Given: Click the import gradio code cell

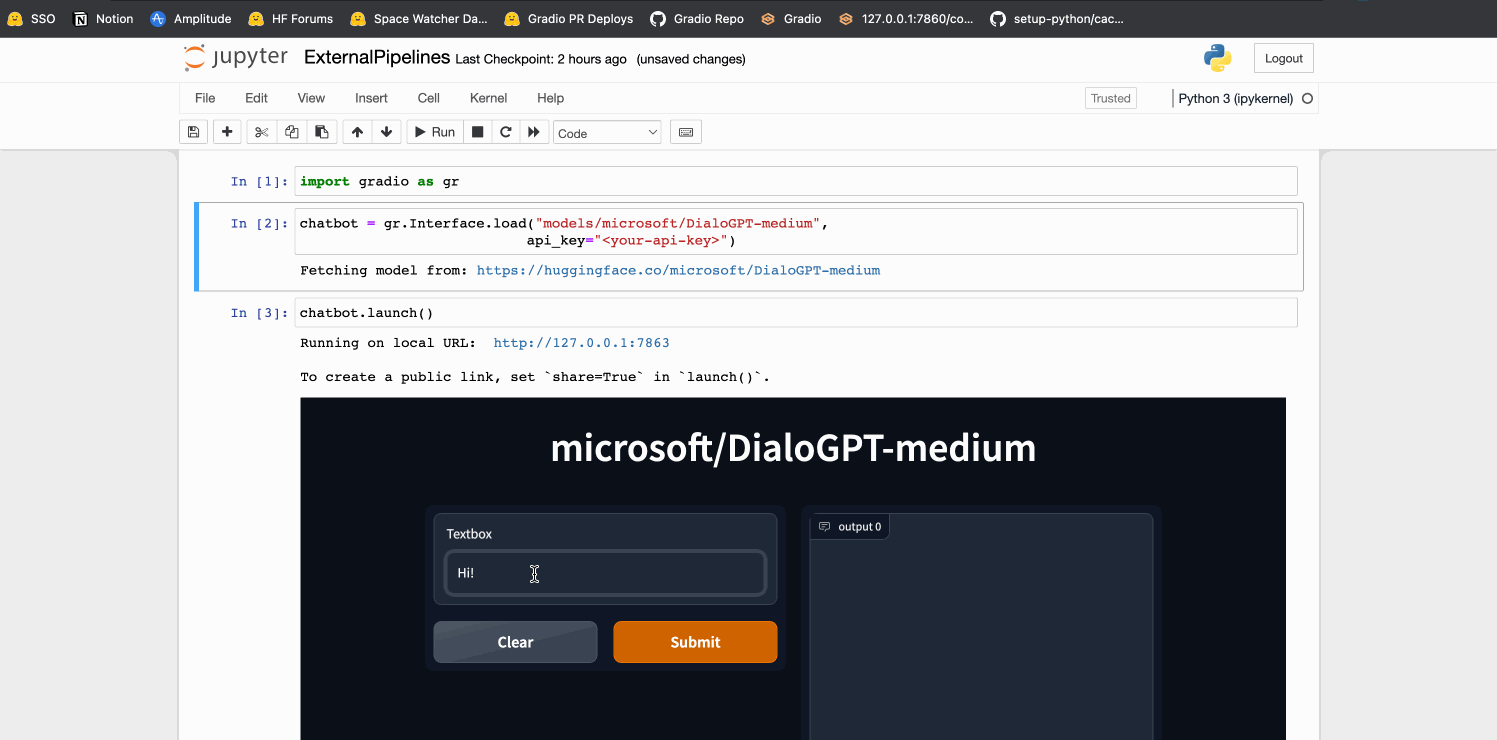Looking at the screenshot, I should pos(796,181).
